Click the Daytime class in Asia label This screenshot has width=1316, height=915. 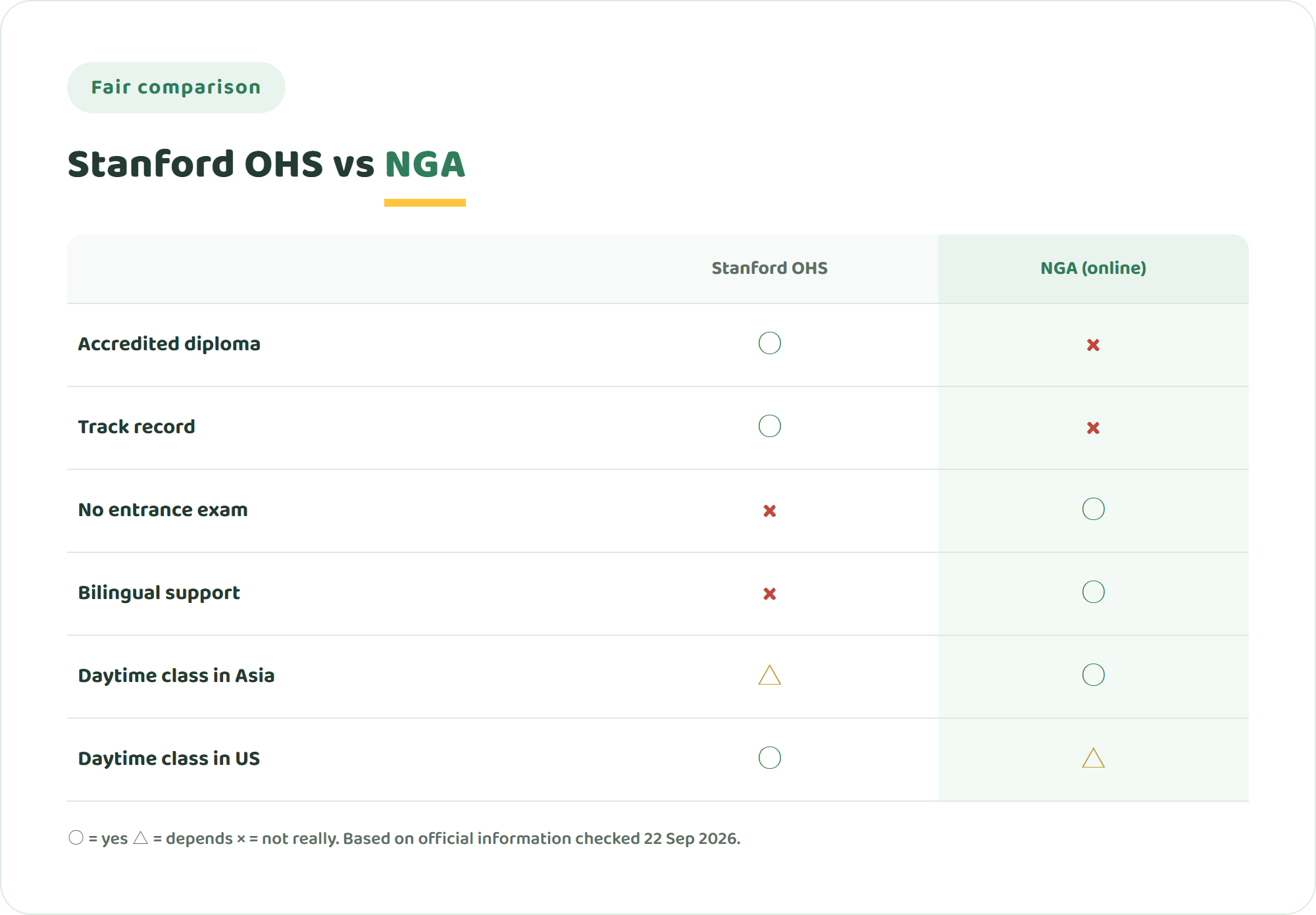(x=176, y=675)
